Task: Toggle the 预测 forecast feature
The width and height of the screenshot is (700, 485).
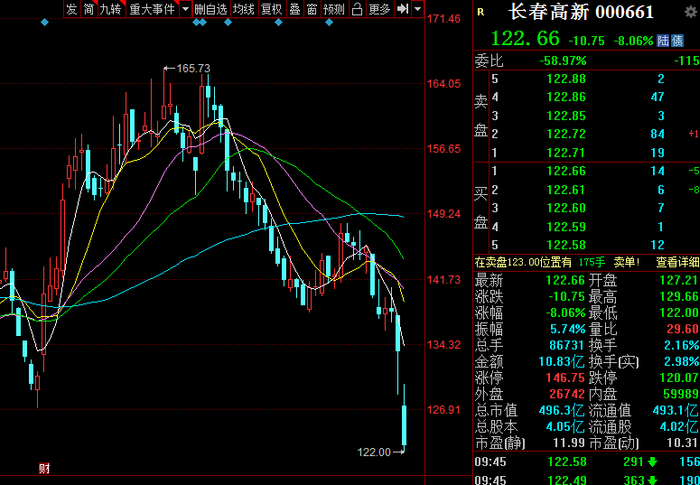Action: [x=334, y=9]
